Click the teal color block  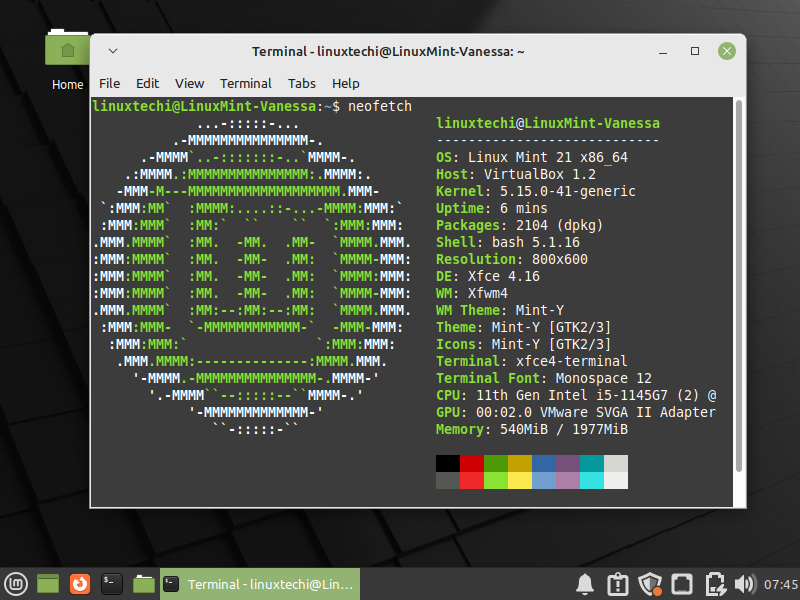coord(592,463)
